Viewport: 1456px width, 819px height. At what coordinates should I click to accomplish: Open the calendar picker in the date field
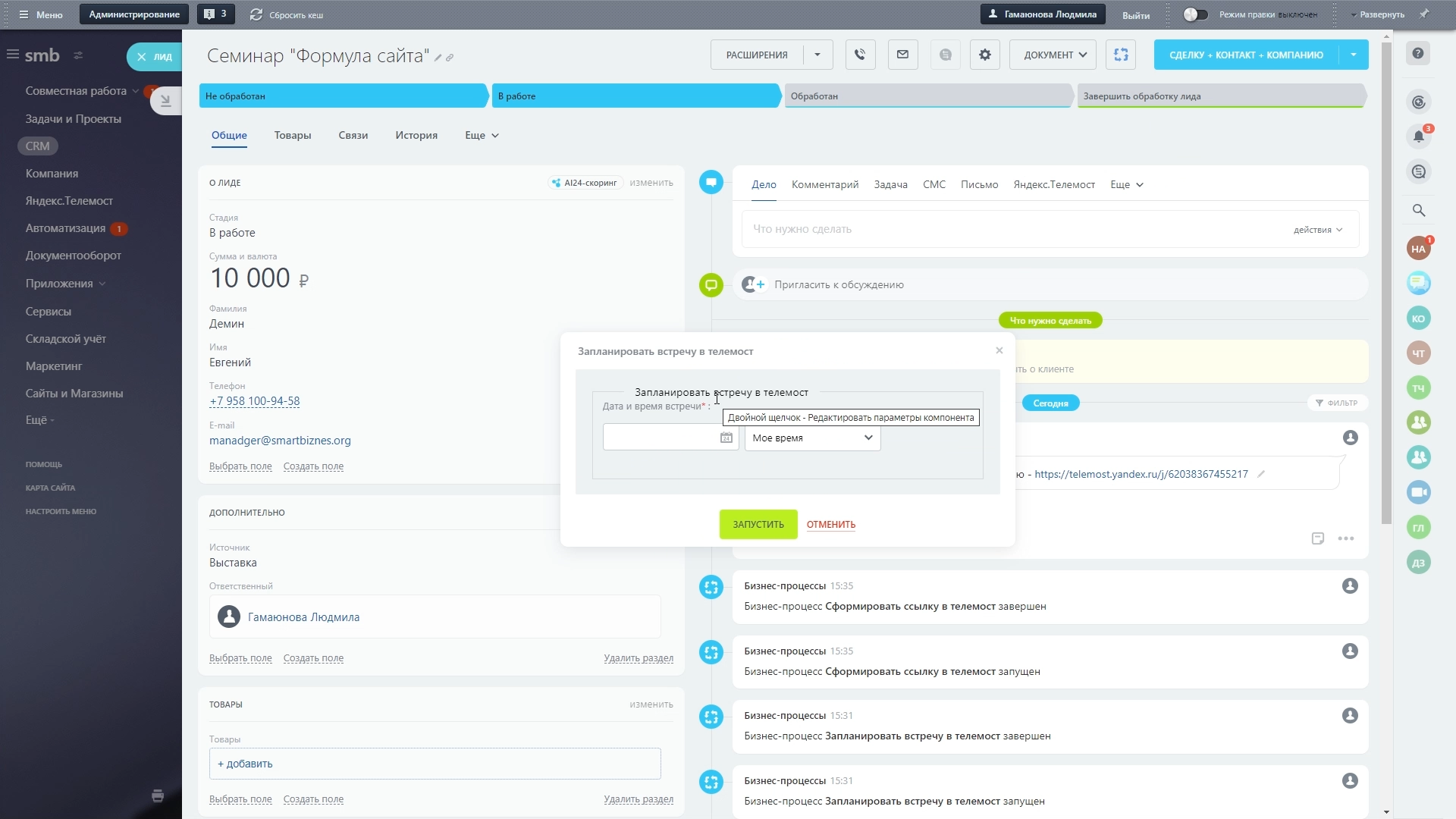point(726,438)
